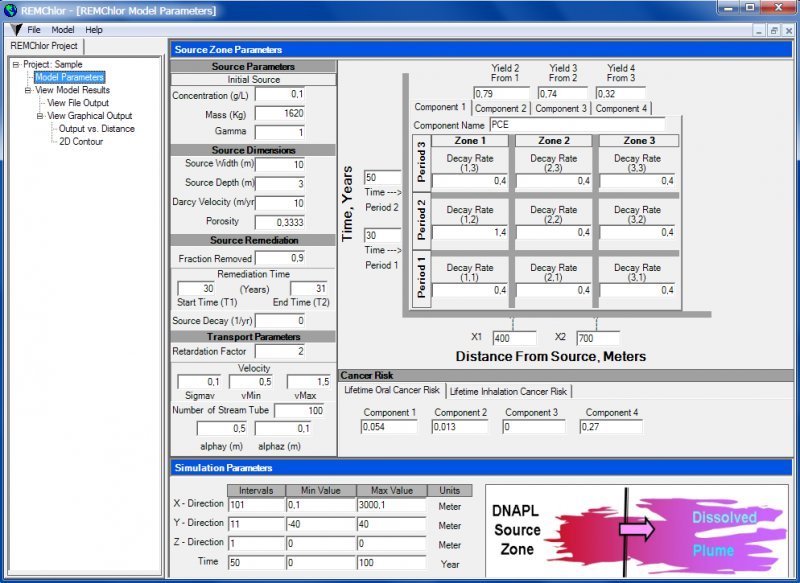The image size is (800, 583).
Task: Focus the Gamma input box
Action: (x=280, y=132)
